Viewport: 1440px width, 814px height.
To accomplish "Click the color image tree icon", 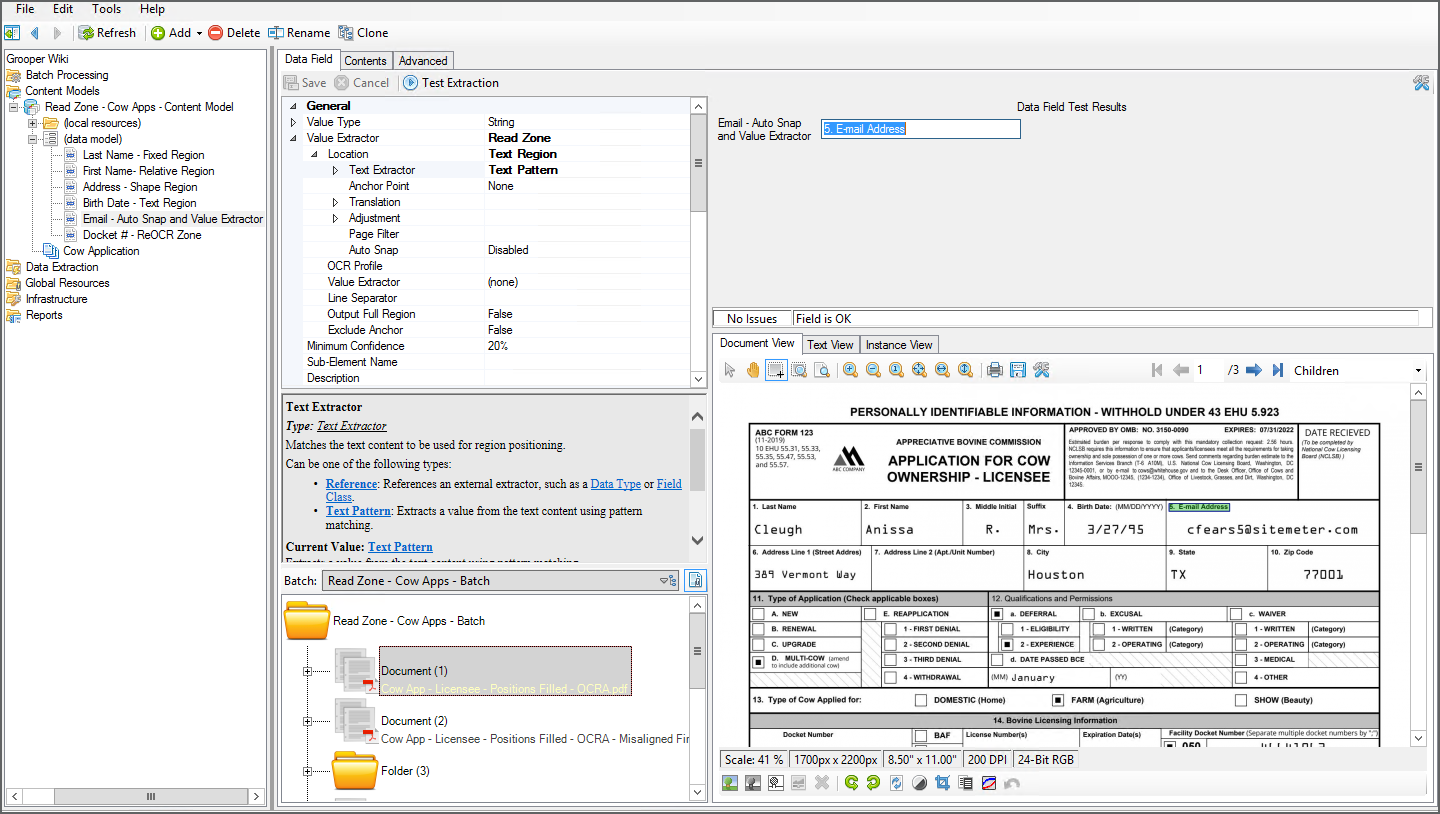I will point(729,783).
